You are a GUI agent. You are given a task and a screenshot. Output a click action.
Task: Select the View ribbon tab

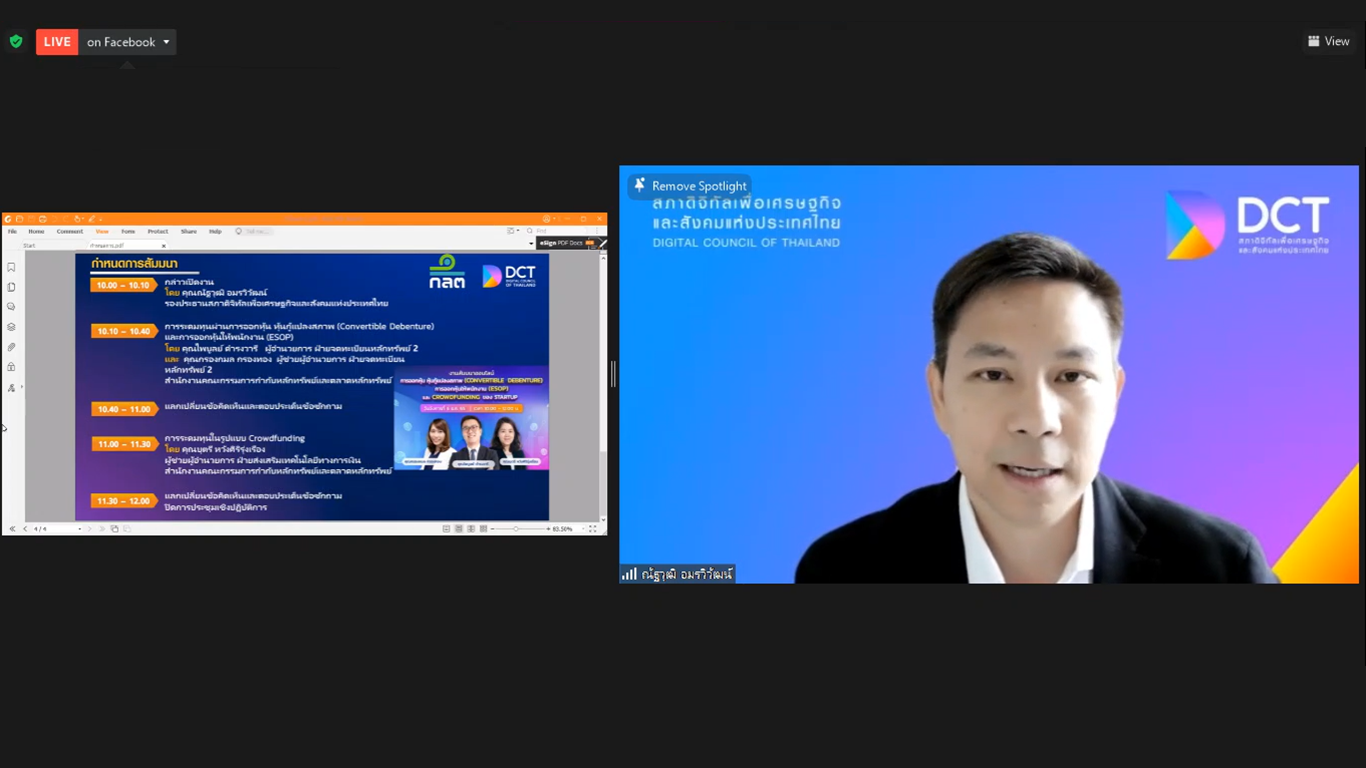(102, 231)
